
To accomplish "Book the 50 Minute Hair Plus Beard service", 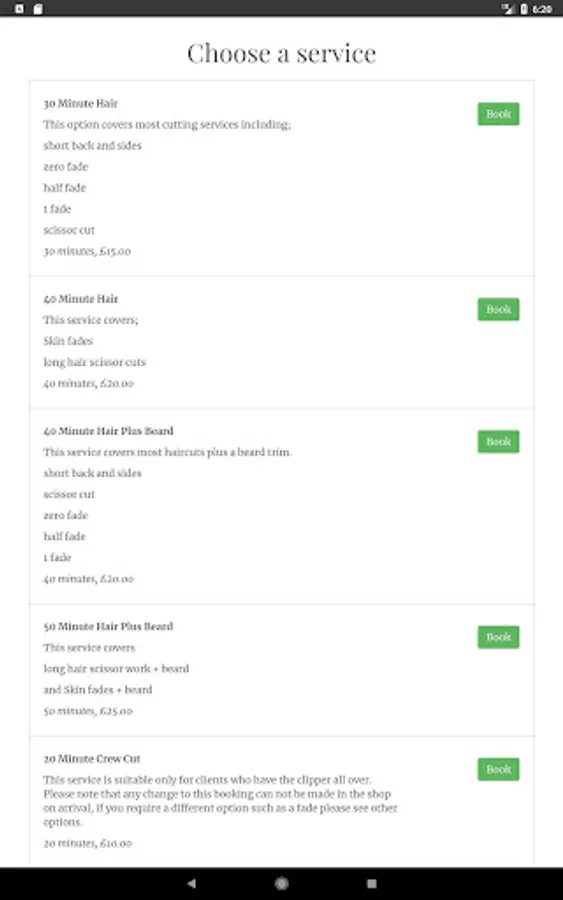I will point(498,637).
